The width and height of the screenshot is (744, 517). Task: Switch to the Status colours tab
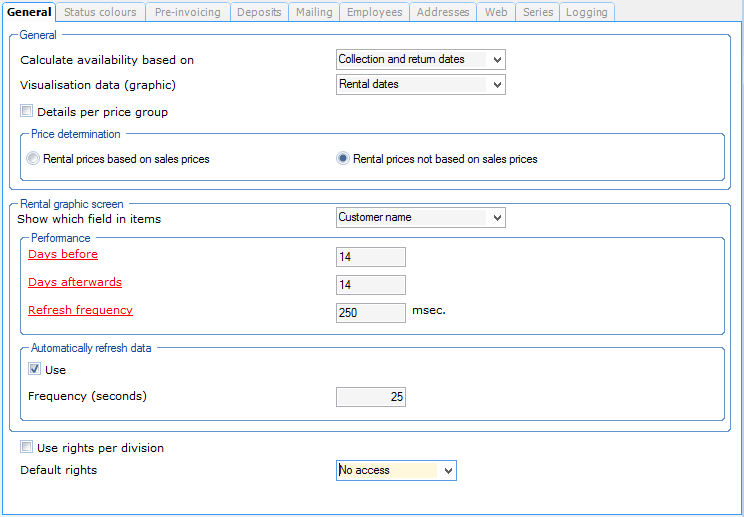tap(101, 12)
